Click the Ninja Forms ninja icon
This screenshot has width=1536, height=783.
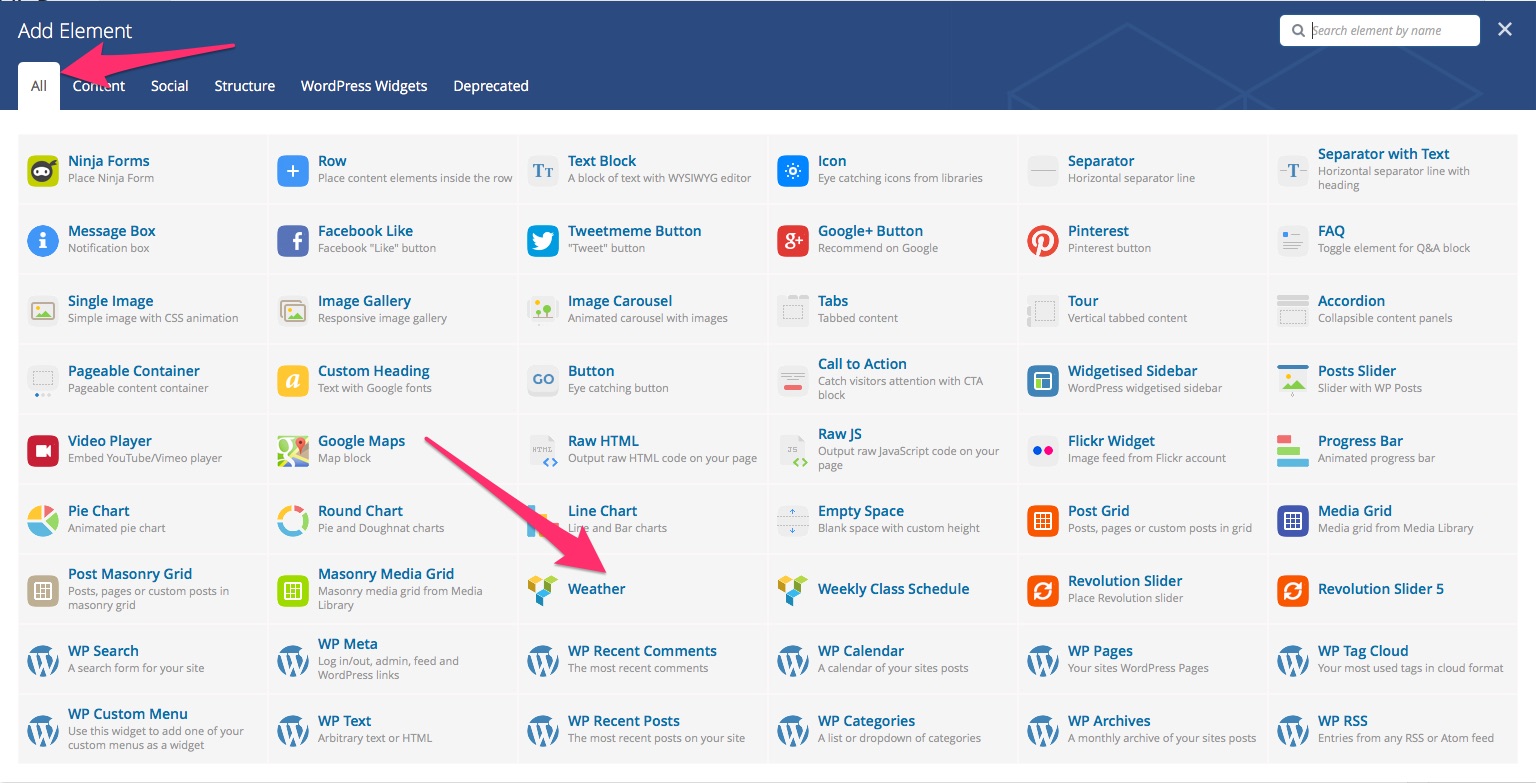[43, 171]
